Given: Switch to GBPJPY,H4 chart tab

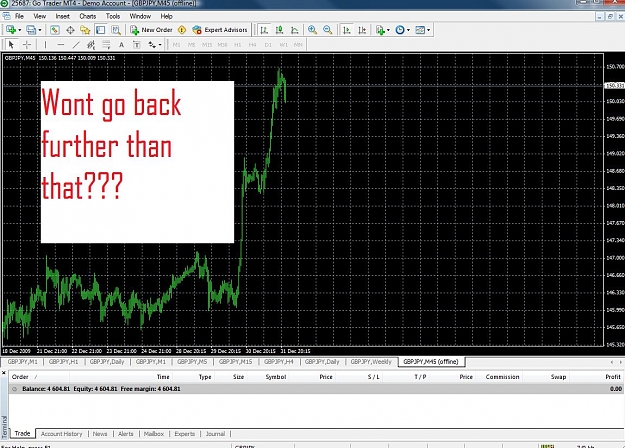Looking at the screenshot, I should [x=279, y=362].
